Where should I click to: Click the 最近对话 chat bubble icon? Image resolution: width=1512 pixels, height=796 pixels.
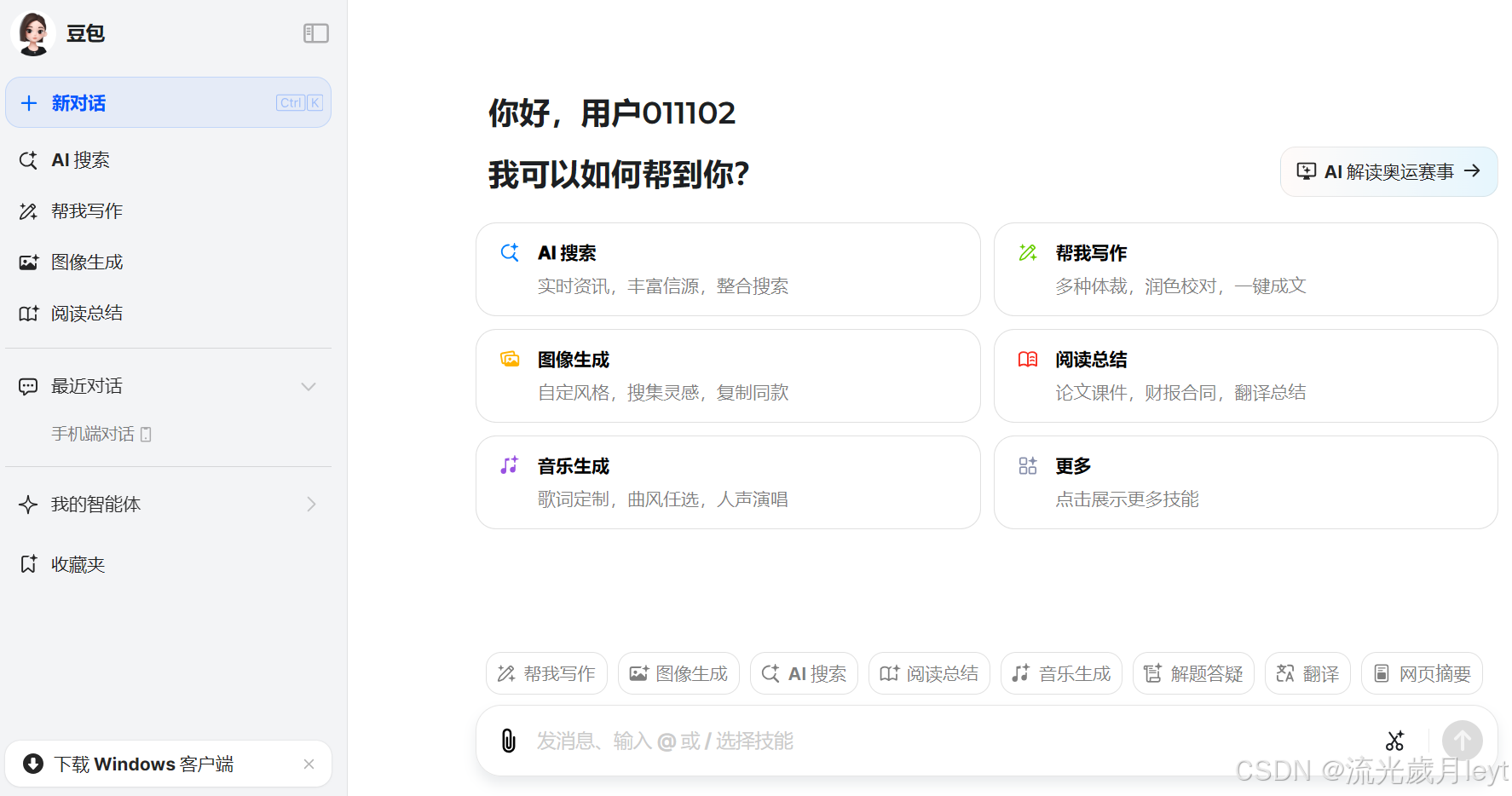[28, 387]
